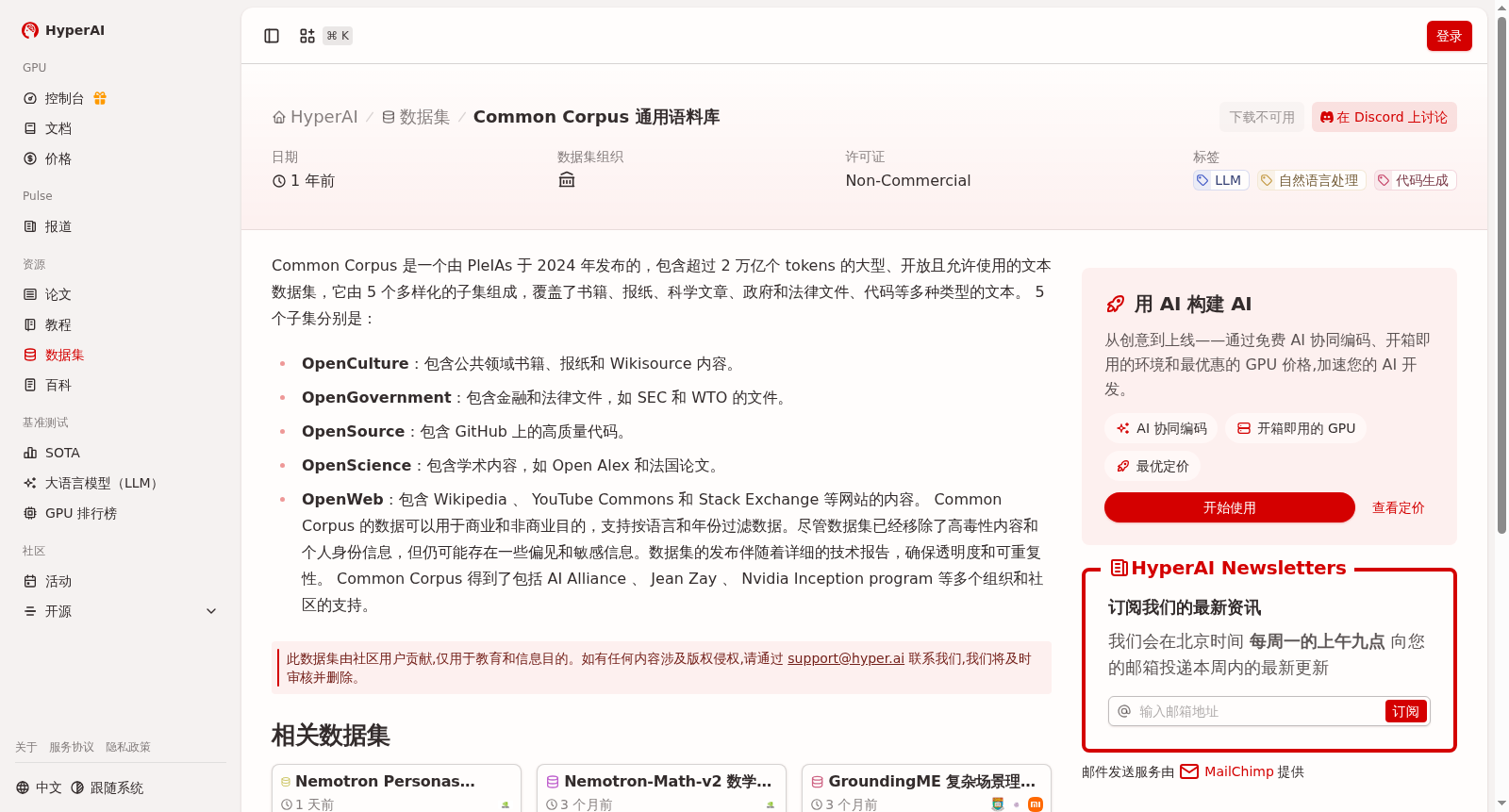Click the 相关数据集 heading
Viewport: 1509px width, 812px height.
coord(331,736)
